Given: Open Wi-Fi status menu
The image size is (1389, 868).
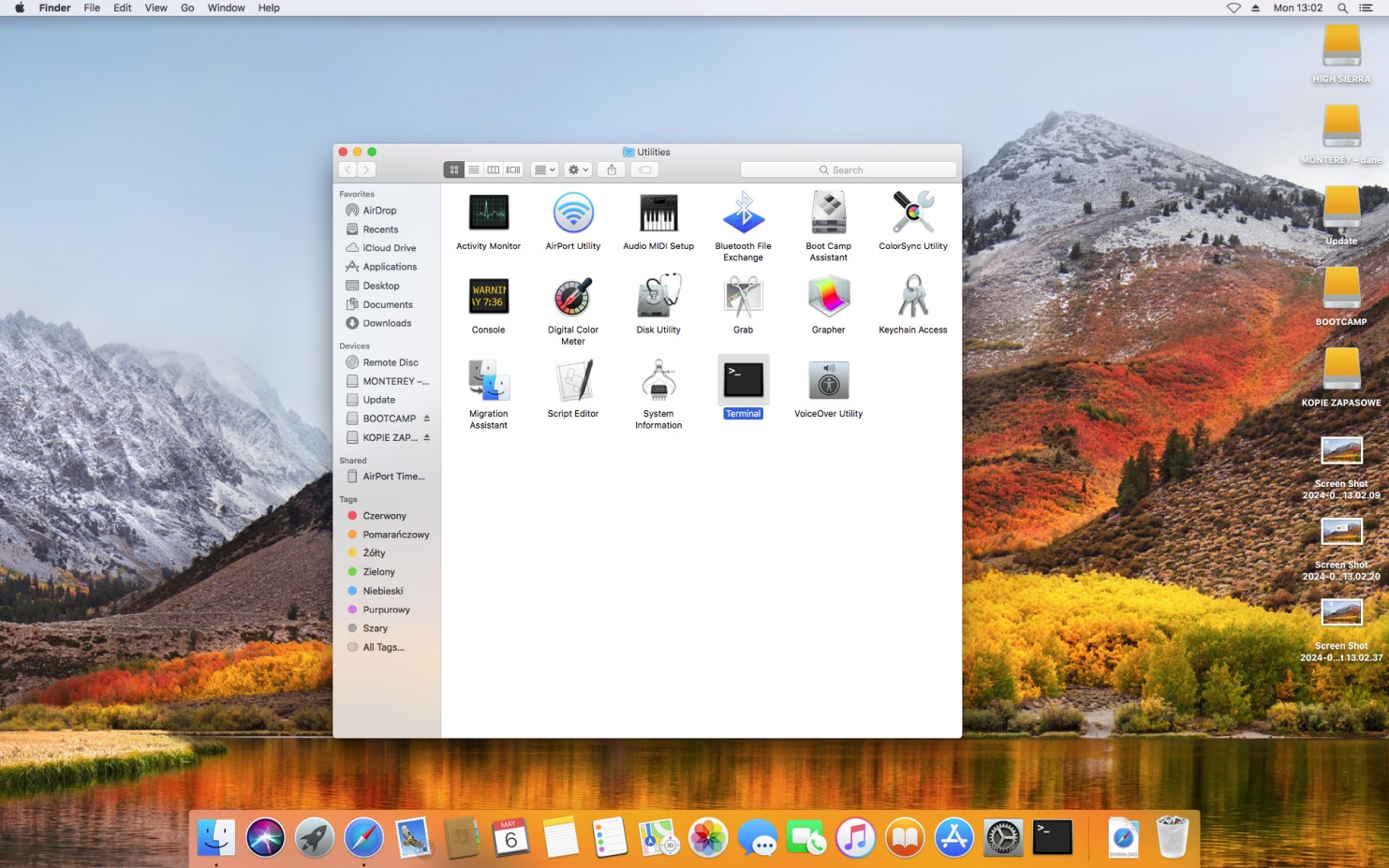Looking at the screenshot, I should [1234, 7].
